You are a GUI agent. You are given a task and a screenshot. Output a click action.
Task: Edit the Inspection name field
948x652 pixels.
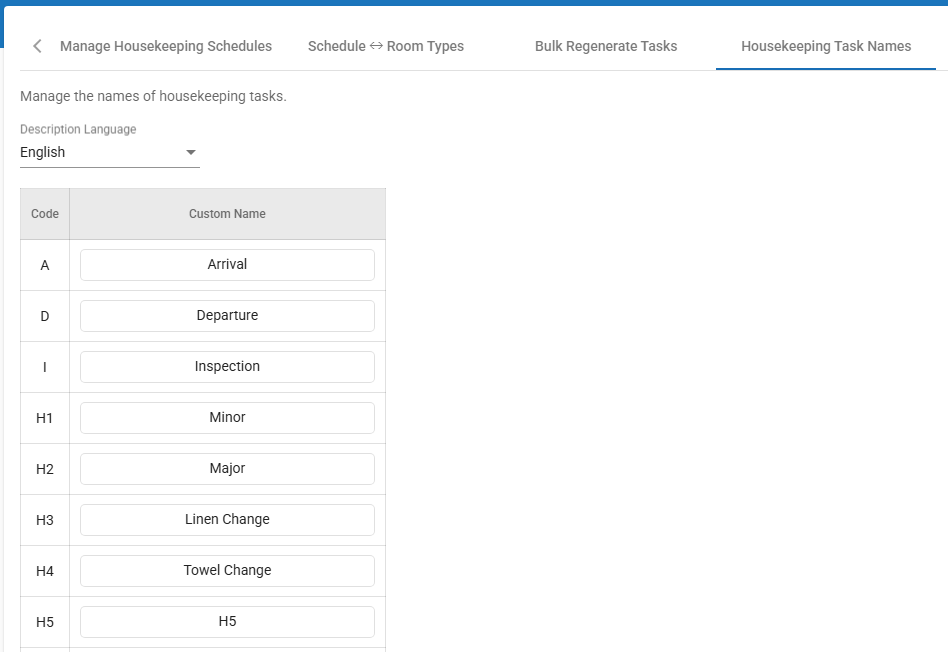[227, 367]
